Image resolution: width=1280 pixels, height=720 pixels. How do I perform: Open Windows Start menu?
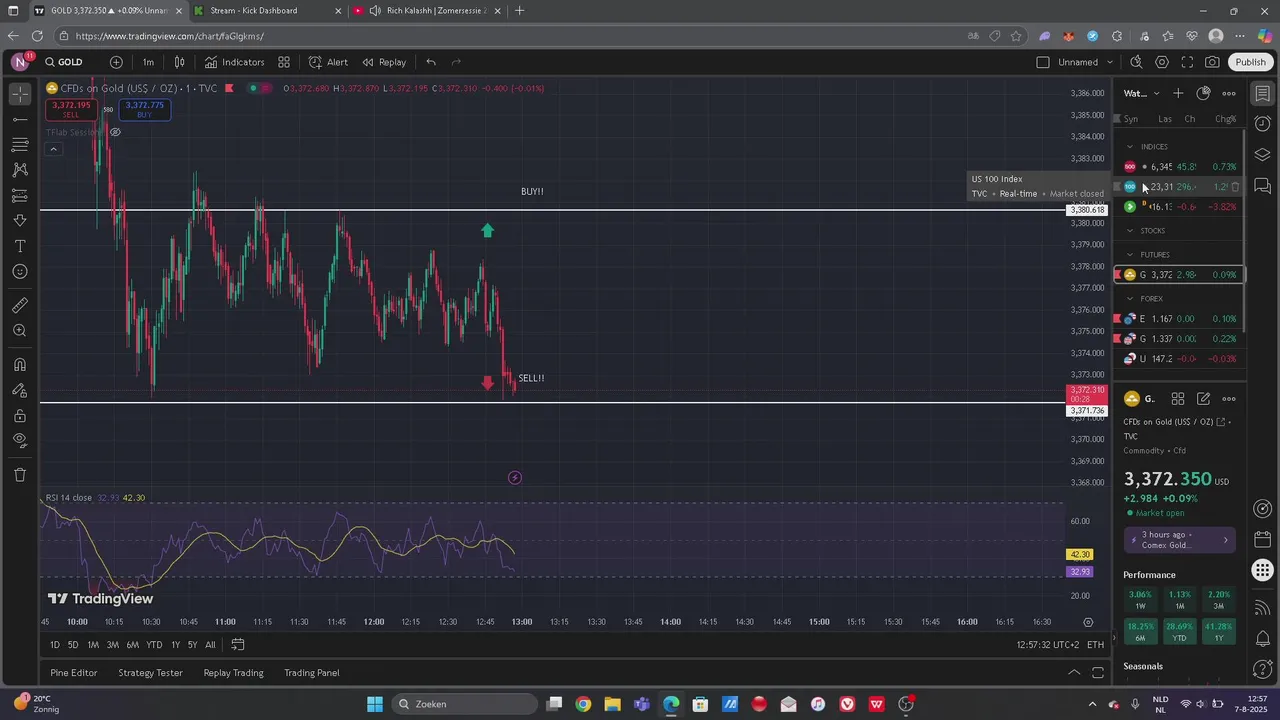(x=374, y=704)
